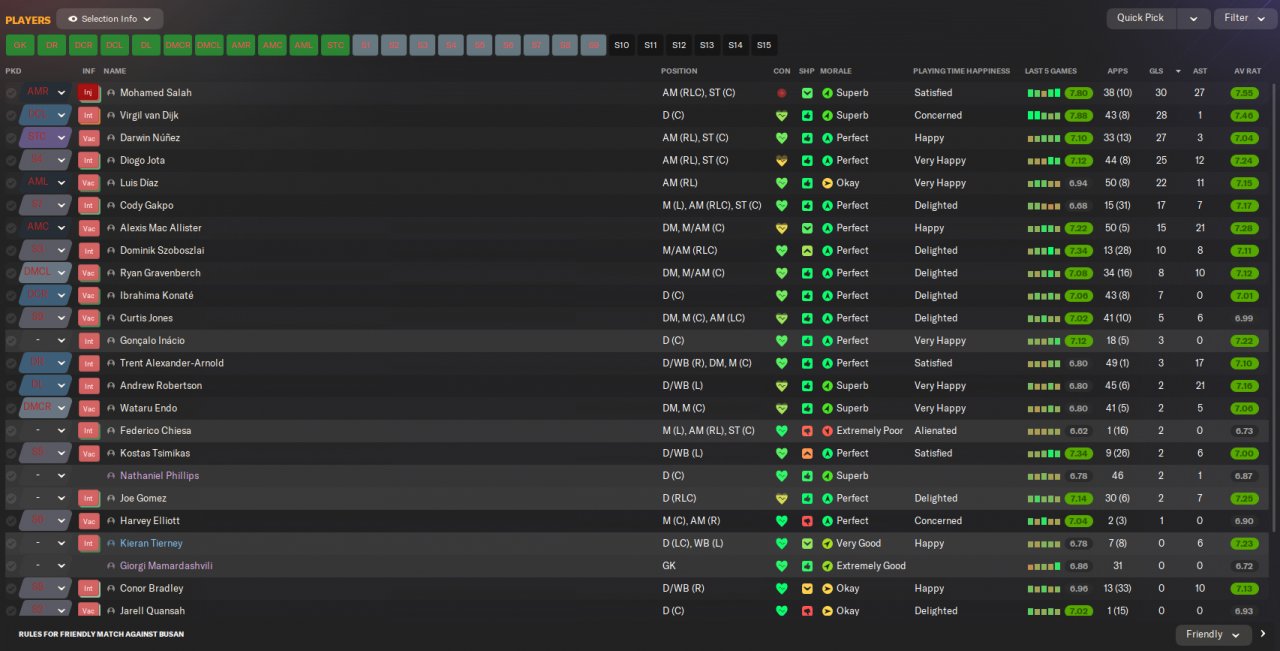Click Diogo Jota's orange heart condition icon
The width and height of the screenshot is (1280, 651).
(x=782, y=160)
